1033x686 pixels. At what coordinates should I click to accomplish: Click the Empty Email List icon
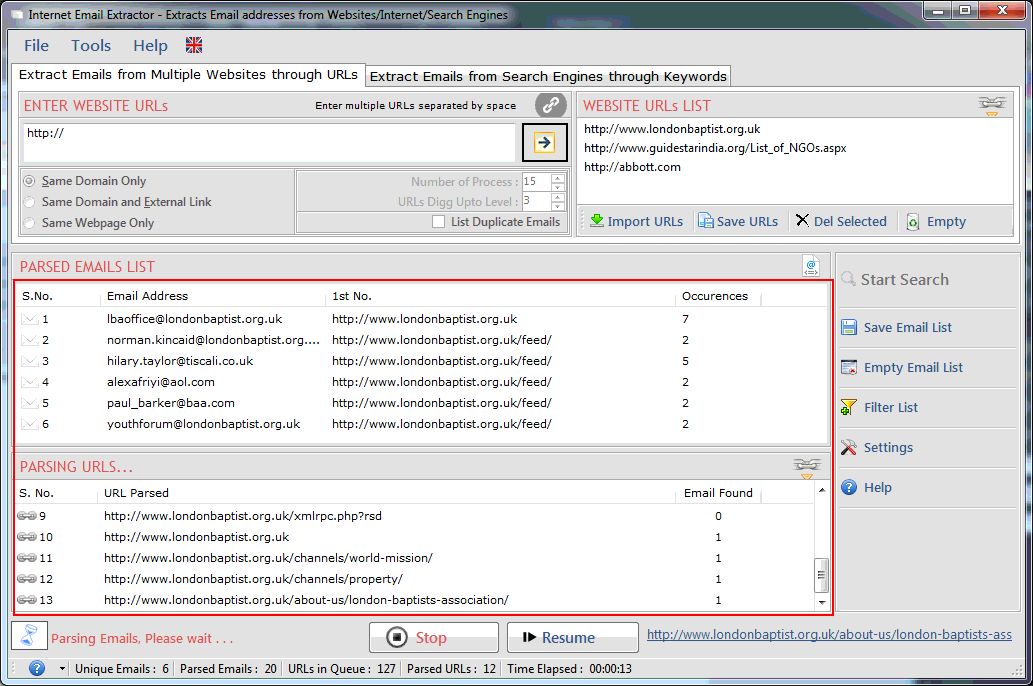click(849, 368)
